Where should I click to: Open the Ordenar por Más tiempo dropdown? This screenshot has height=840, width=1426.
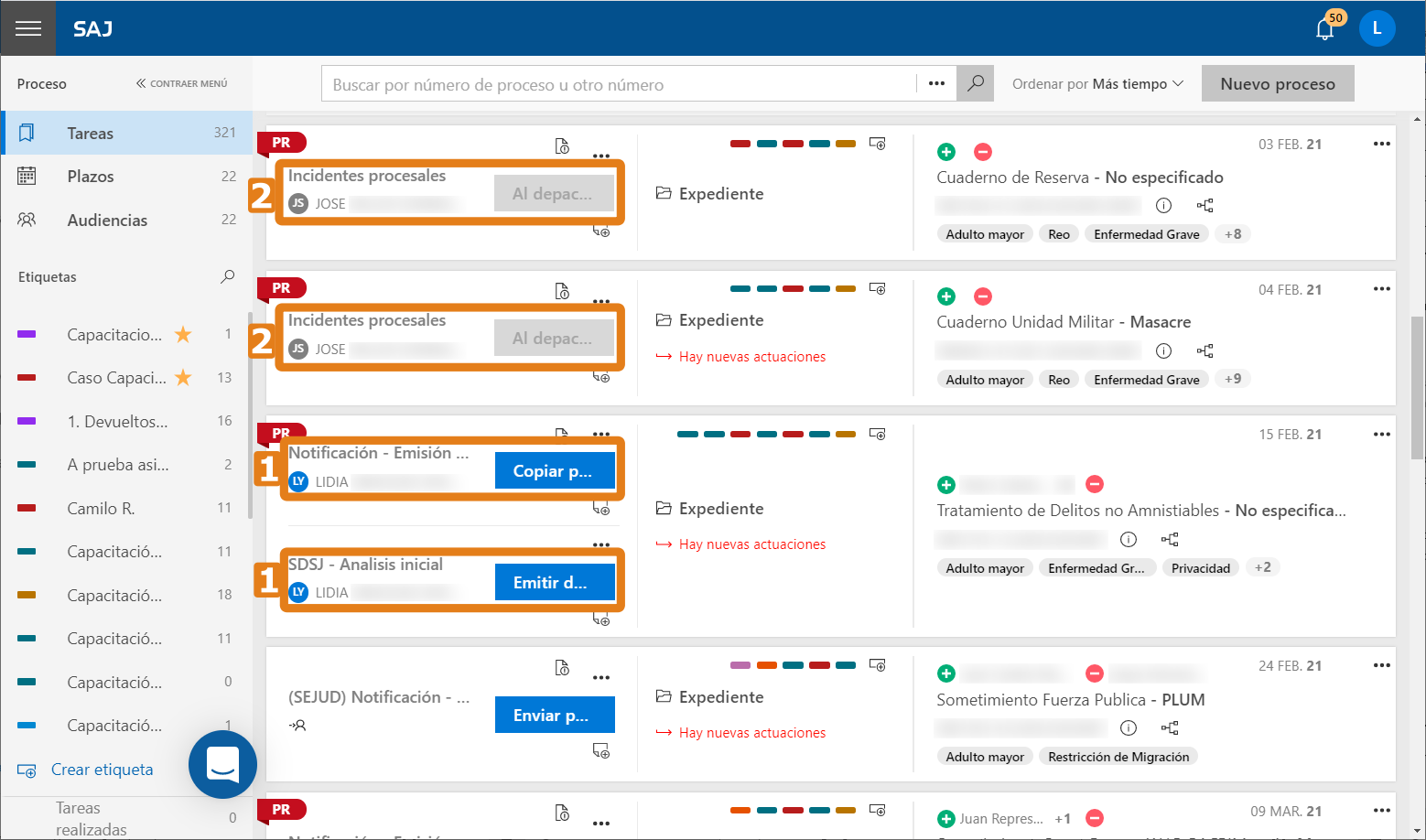[x=1097, y=84]
